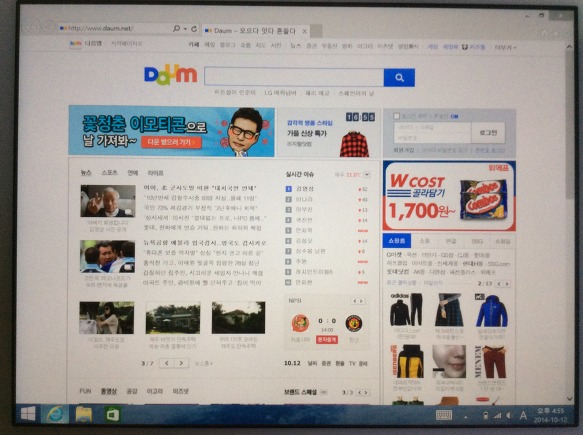The image size is (583, 435).
Task: Click the blue Daum search magnifier button
Action: pos(399,77)
